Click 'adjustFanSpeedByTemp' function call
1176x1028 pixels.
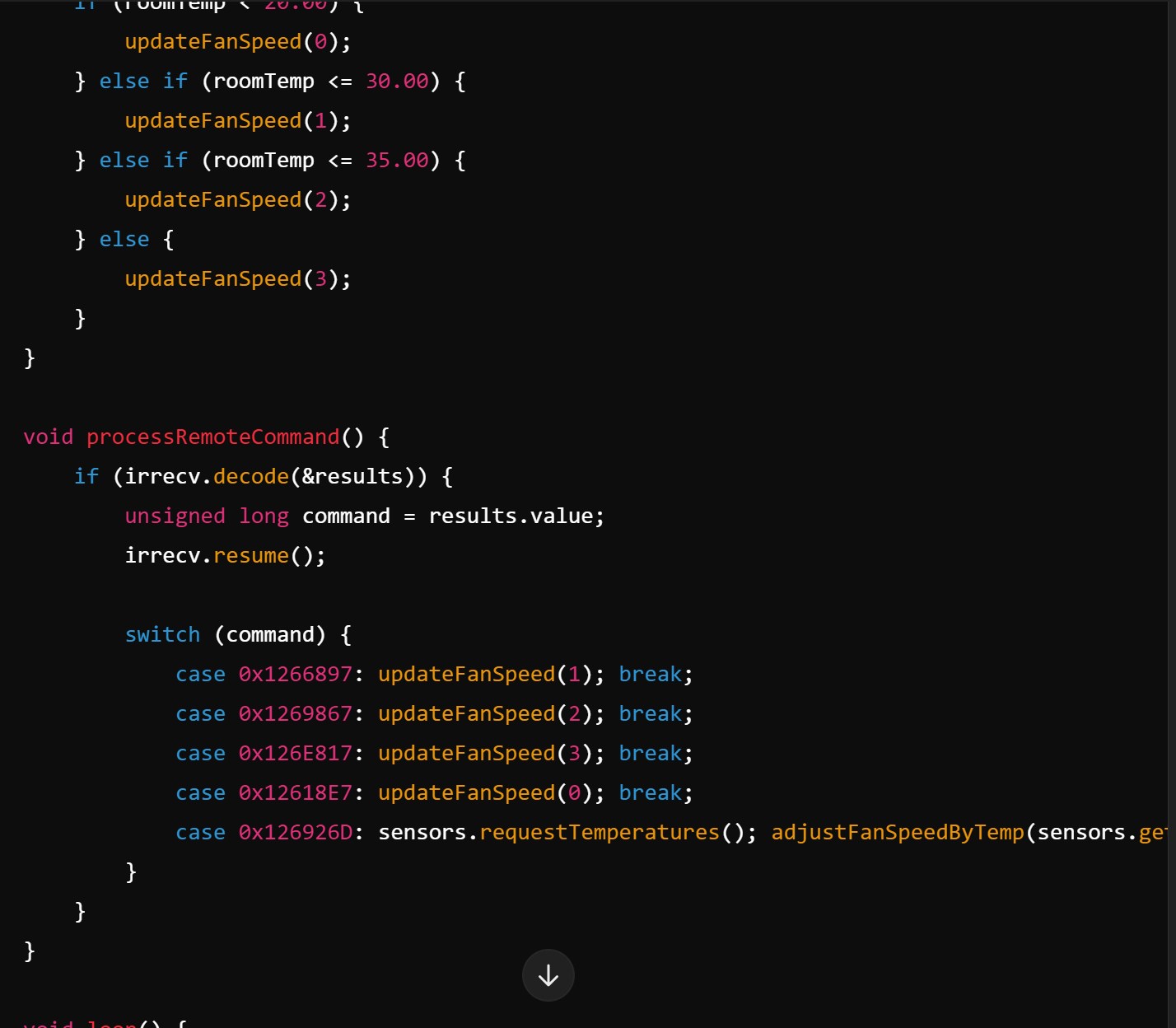tap(898, 832)
